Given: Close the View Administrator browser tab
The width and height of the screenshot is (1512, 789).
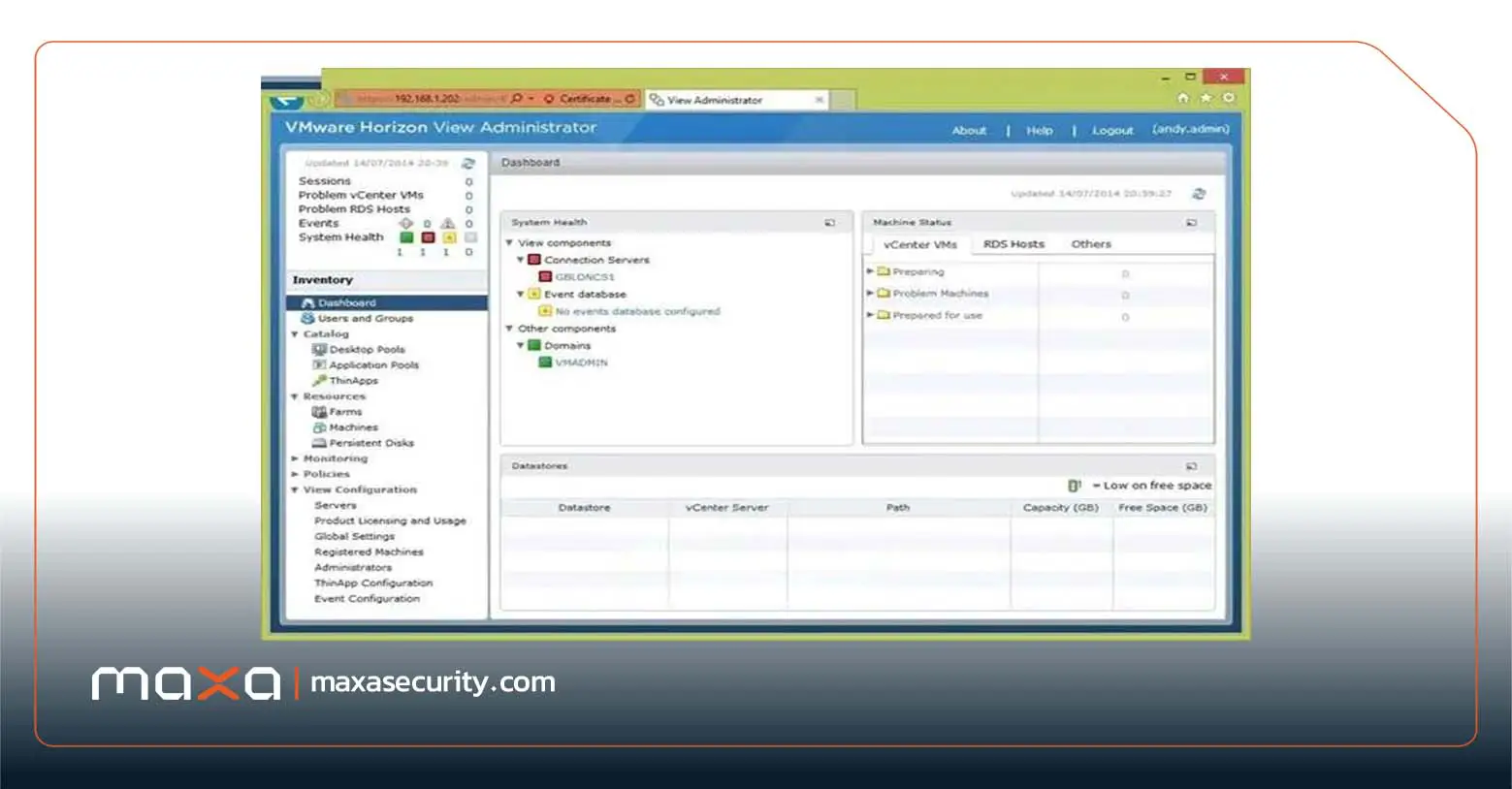Looking at the screenshot, I should coord(820,100).
